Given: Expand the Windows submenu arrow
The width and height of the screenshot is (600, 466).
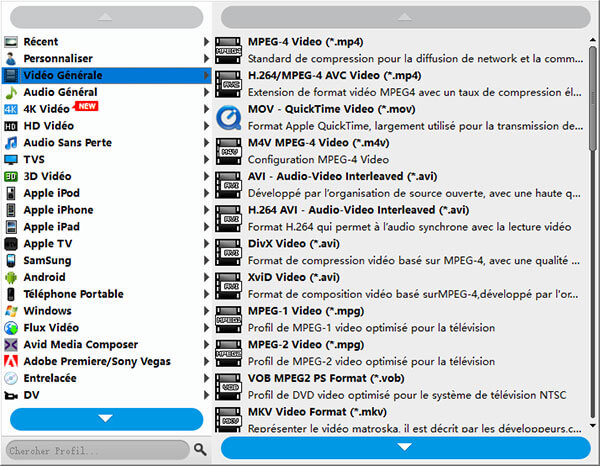Looking at the screenshot, I should [206, 311].
